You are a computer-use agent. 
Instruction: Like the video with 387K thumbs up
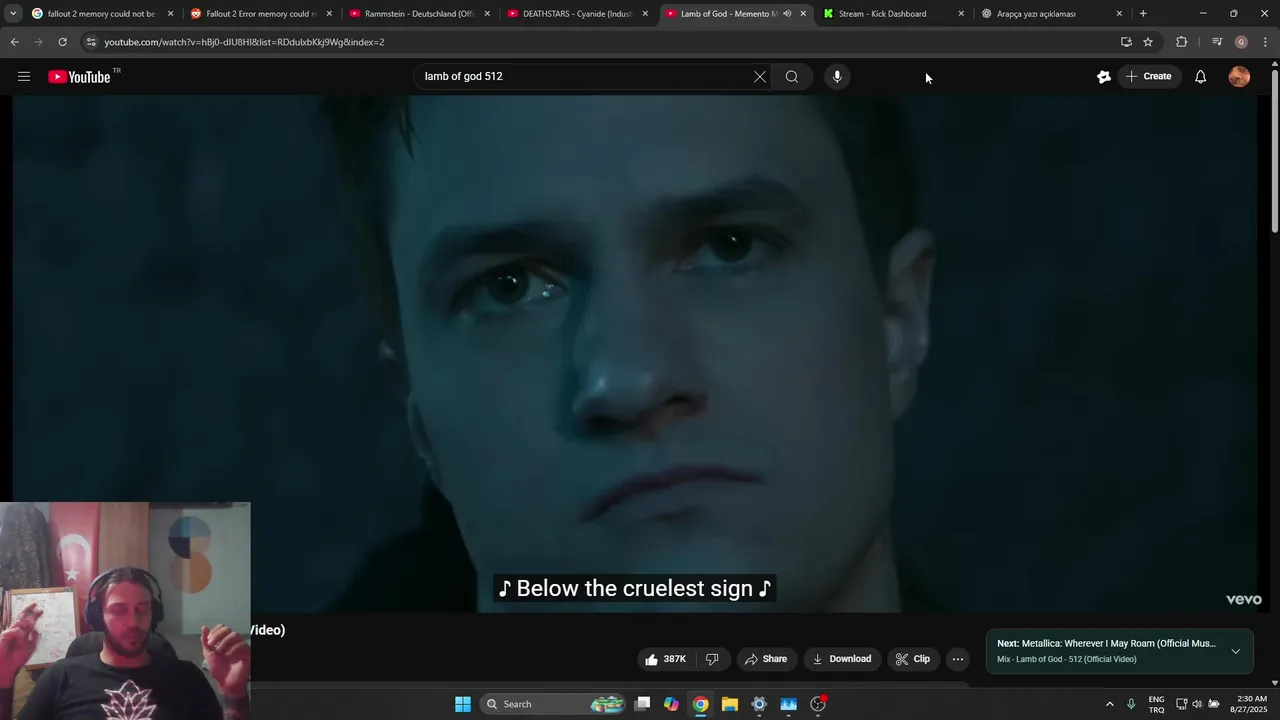667,659
